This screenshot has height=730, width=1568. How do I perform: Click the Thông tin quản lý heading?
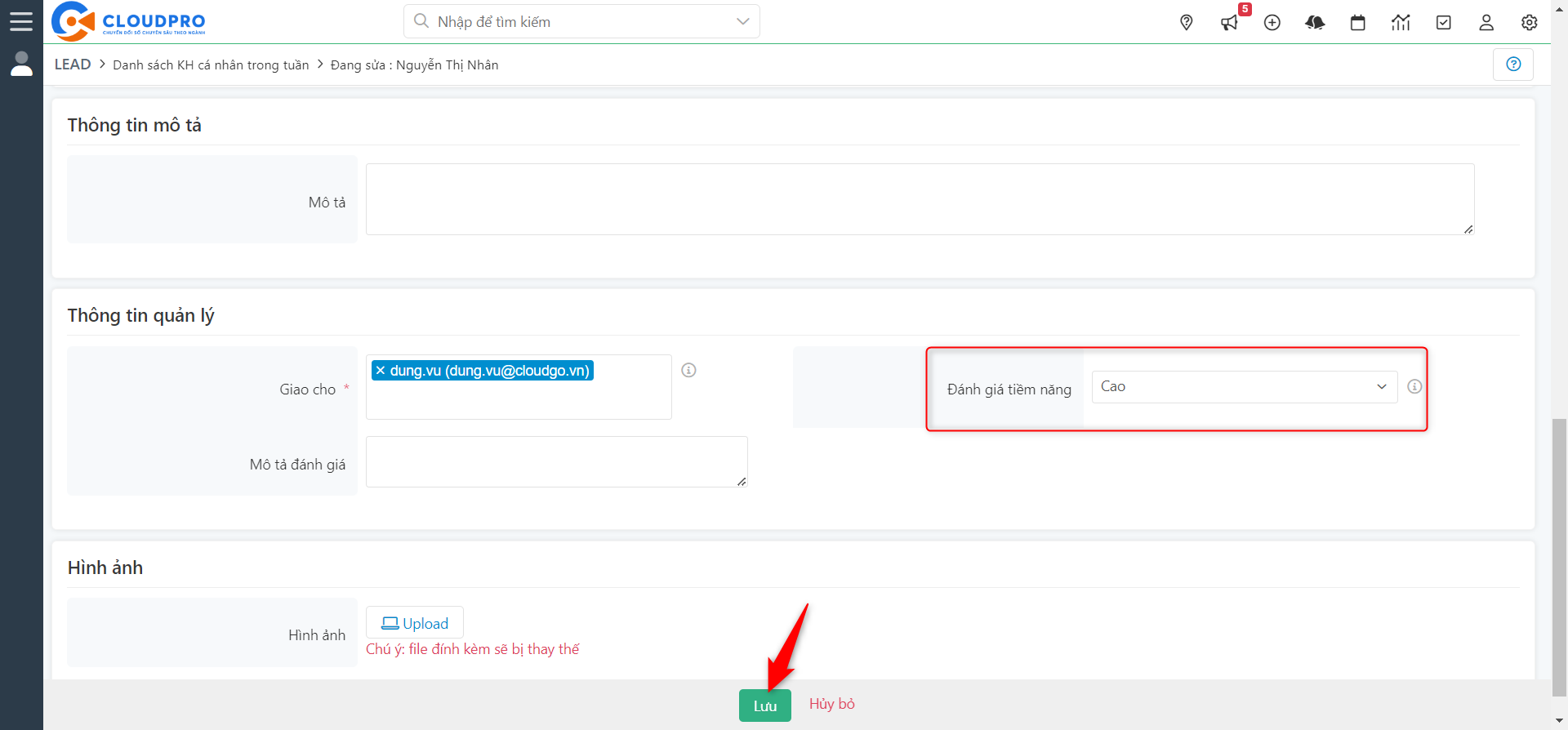click(141, 315)
